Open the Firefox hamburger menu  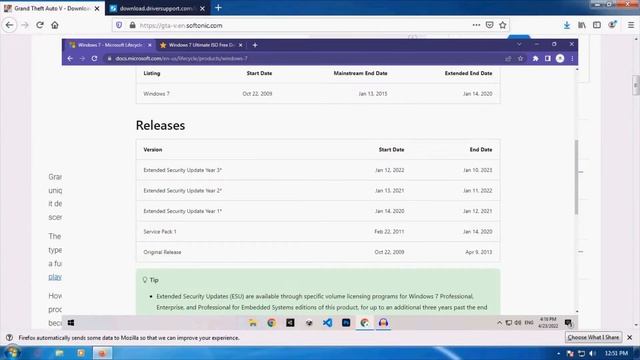click(631, 25)
